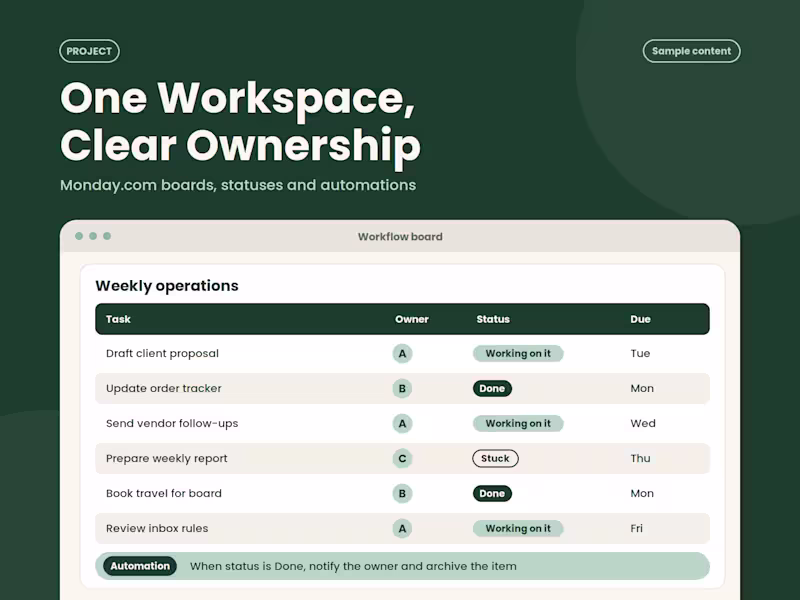This screenshot has height=600, width=800.
Task: Open the Update order tracker task
Action: pos(164,388)
